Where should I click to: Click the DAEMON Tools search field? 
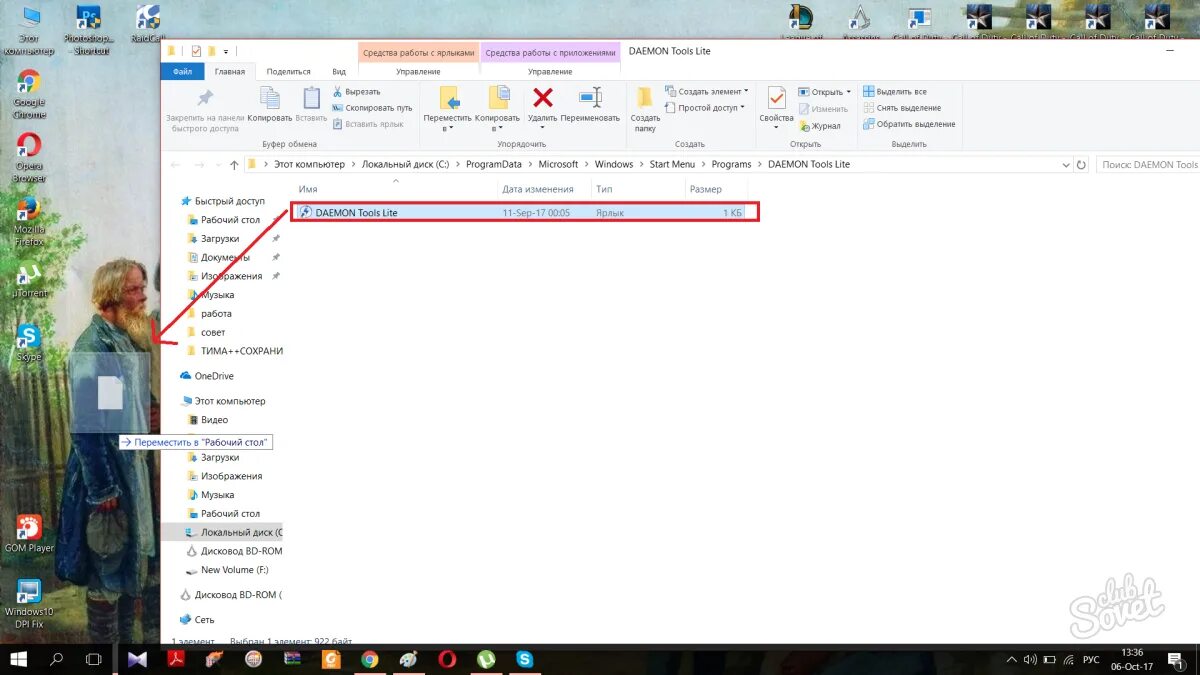pos(1147,164)
